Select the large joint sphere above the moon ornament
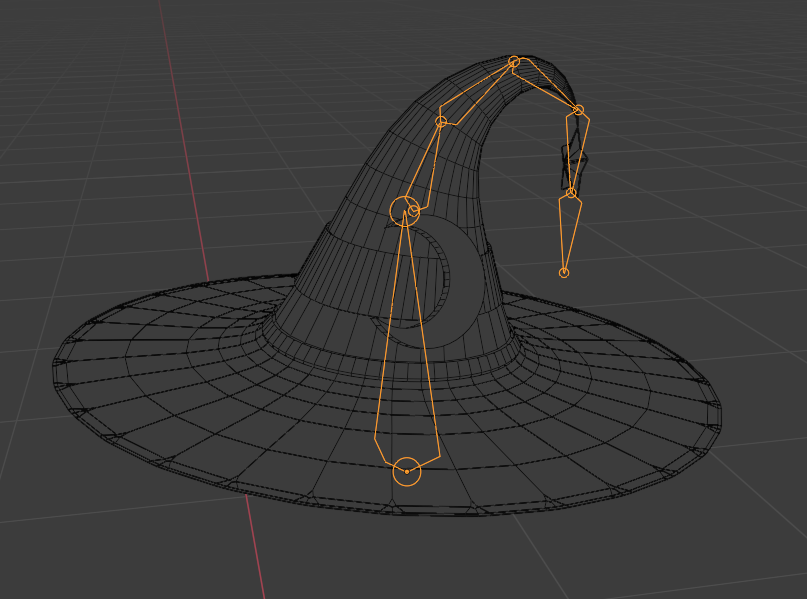 pyautogui.click(x=405, y=211)
